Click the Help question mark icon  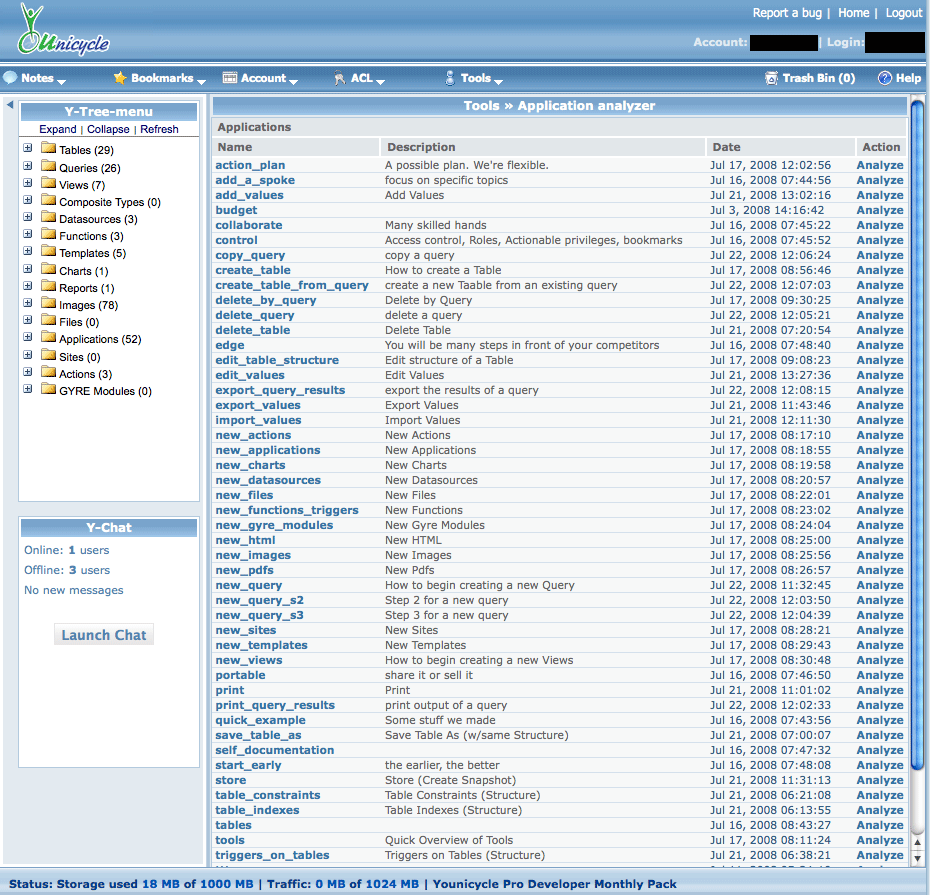click(884, 78)
